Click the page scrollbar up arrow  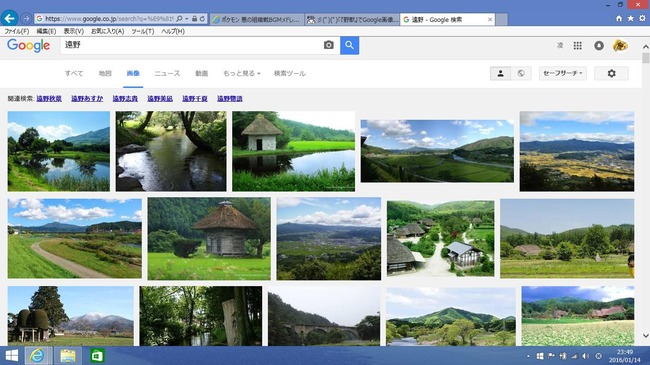[646, 47]
